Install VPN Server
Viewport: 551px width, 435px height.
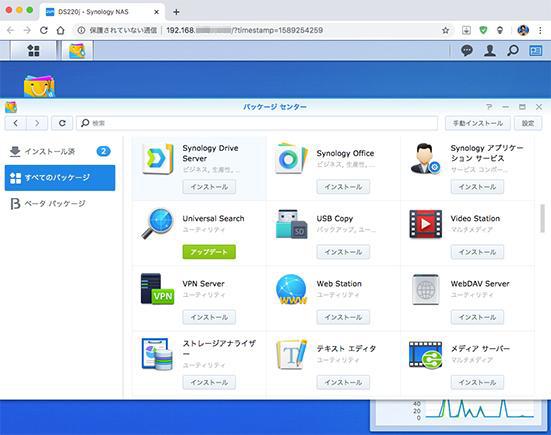pyautogui.click(x=209, y=317)
